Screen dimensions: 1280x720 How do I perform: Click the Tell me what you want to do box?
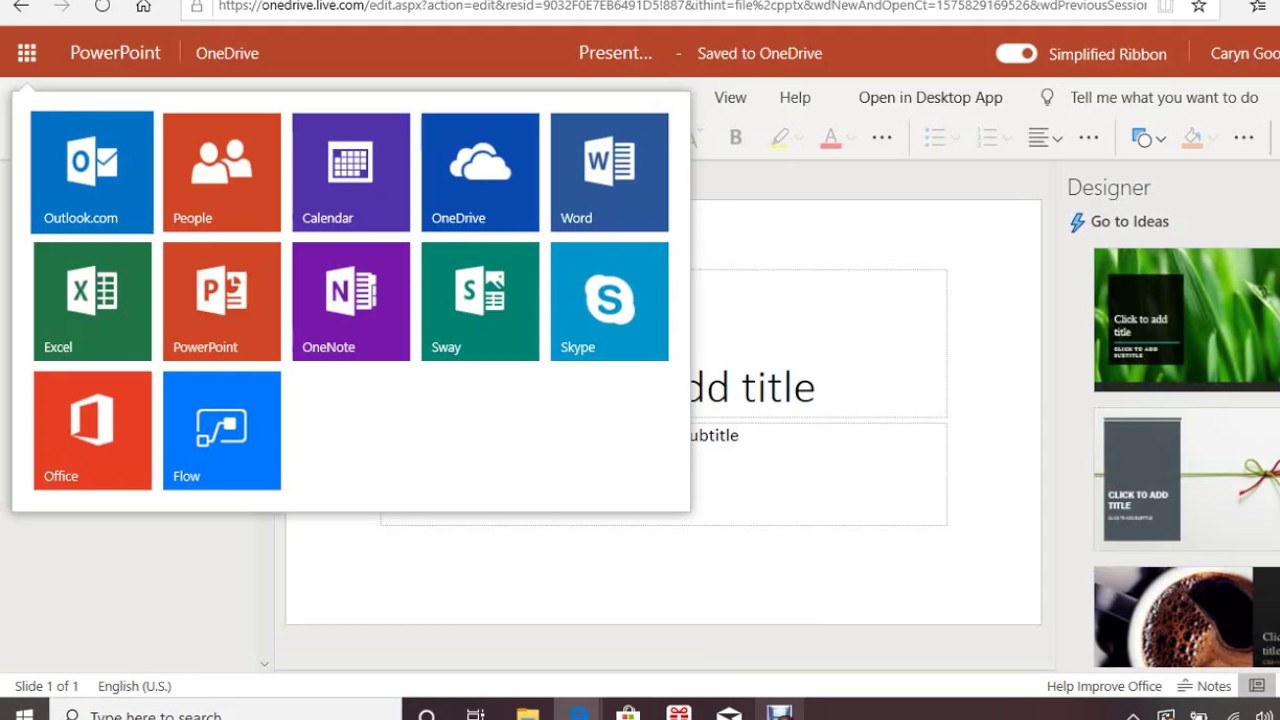1164,97
